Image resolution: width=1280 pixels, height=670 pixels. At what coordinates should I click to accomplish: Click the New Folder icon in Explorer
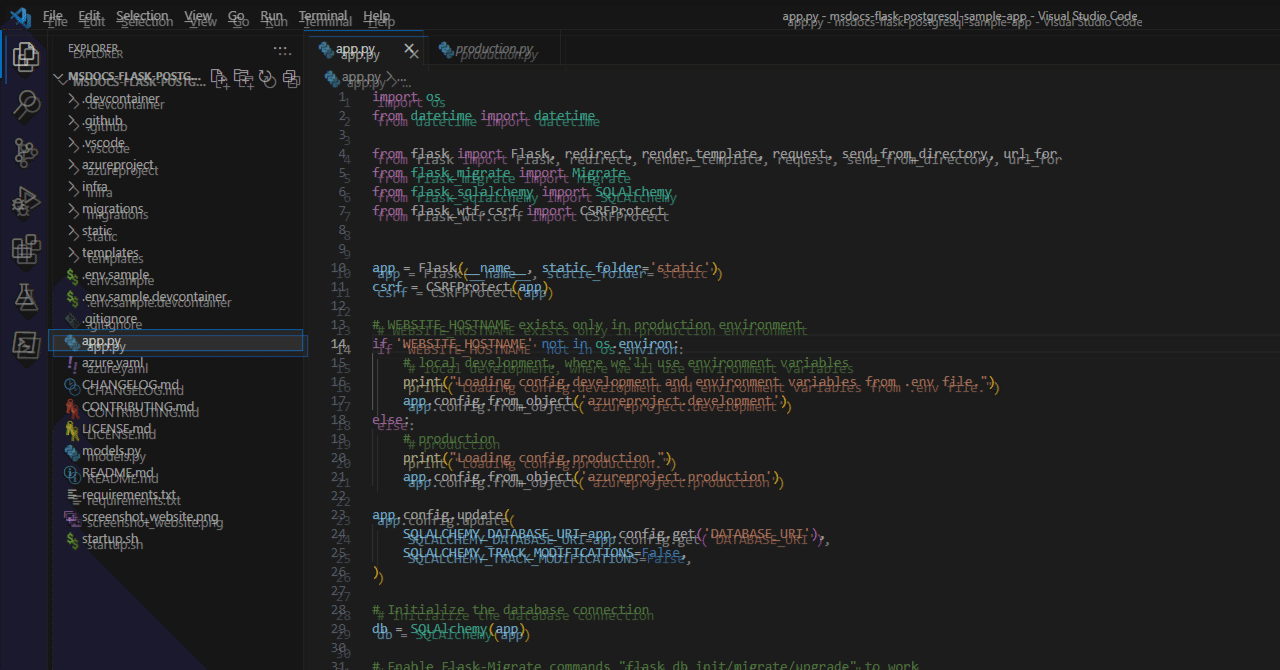tap(243, 78)
